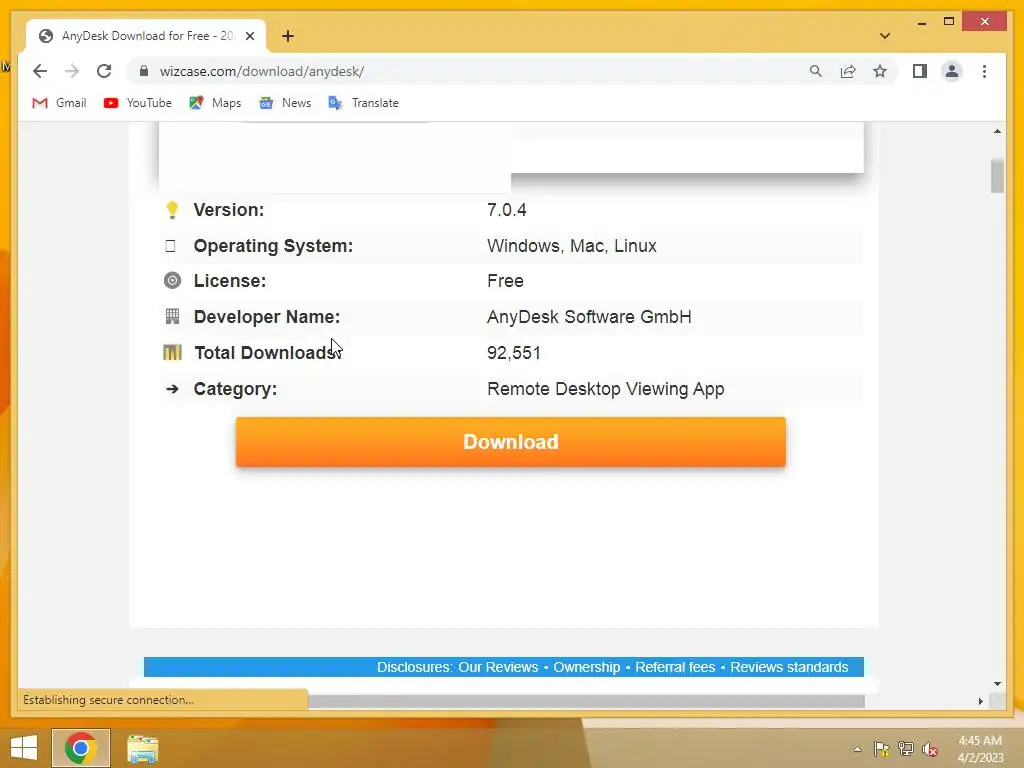
Task: Open the Referral fees disclosure link
Action: click(x=675, y=667)
